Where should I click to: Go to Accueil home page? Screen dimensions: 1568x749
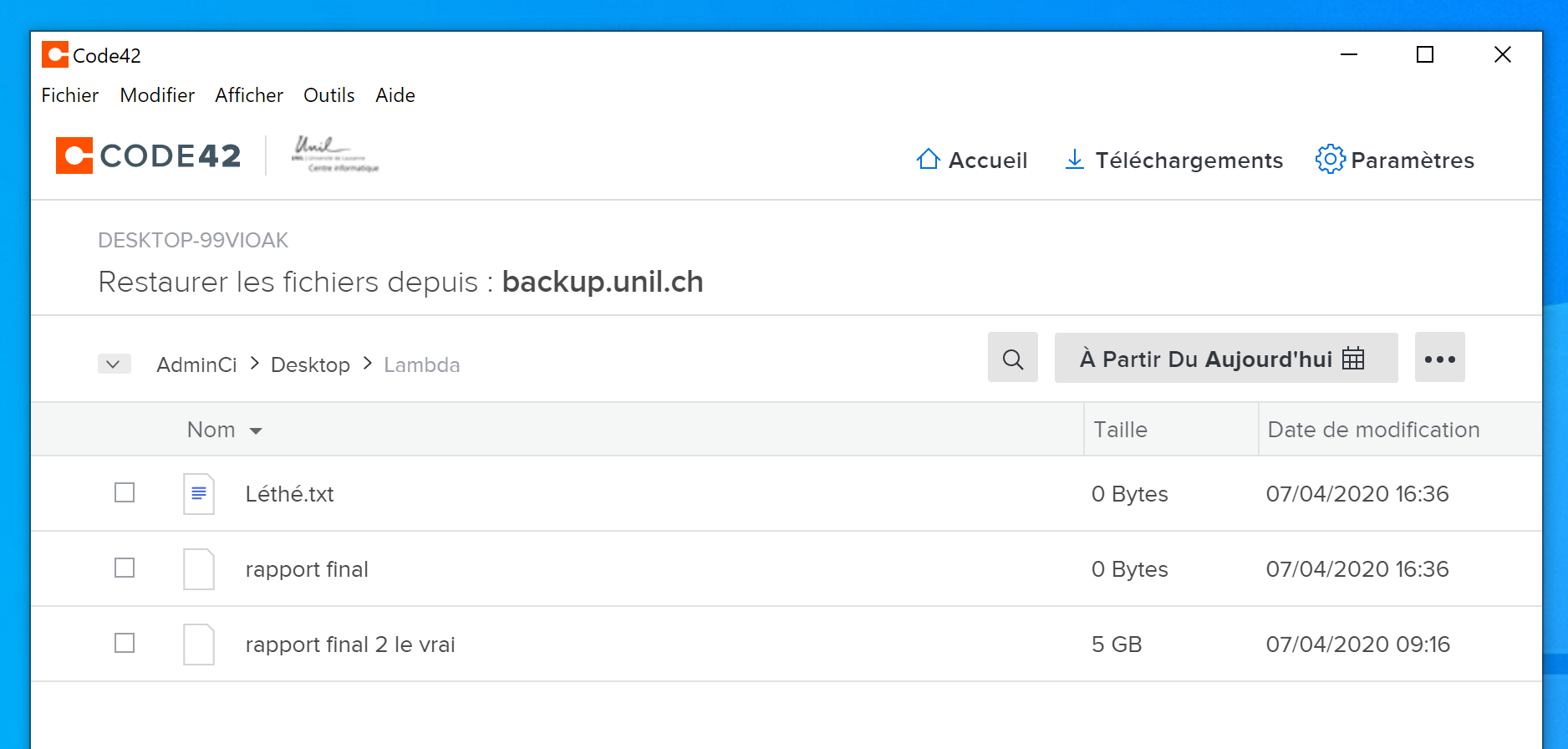click(972, 160)
